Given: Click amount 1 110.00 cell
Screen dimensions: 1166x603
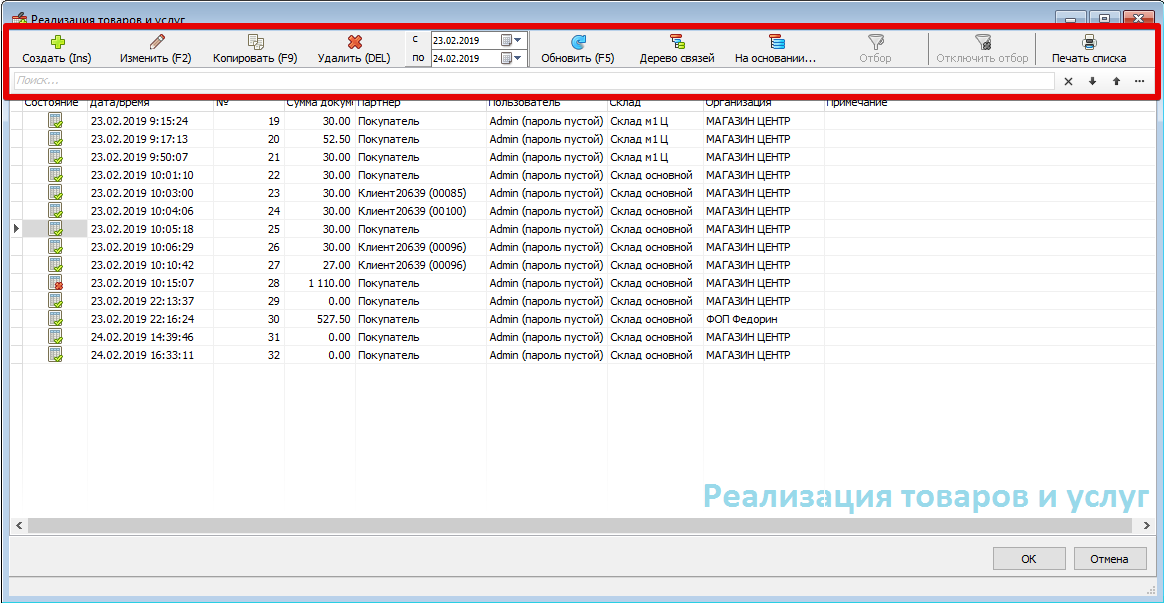Looking at the screenshot, I should pos(320,283).
